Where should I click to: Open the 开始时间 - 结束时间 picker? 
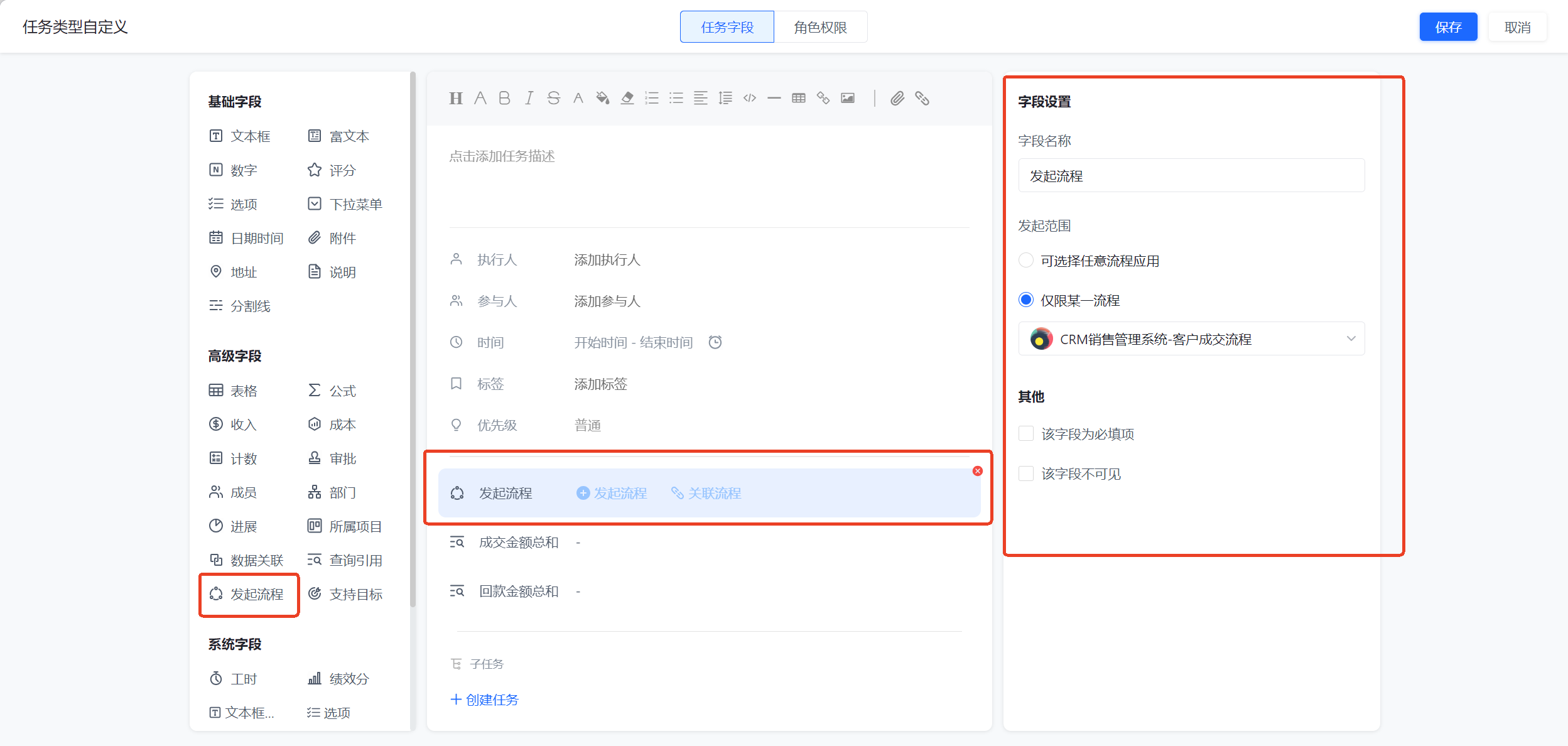633,342
